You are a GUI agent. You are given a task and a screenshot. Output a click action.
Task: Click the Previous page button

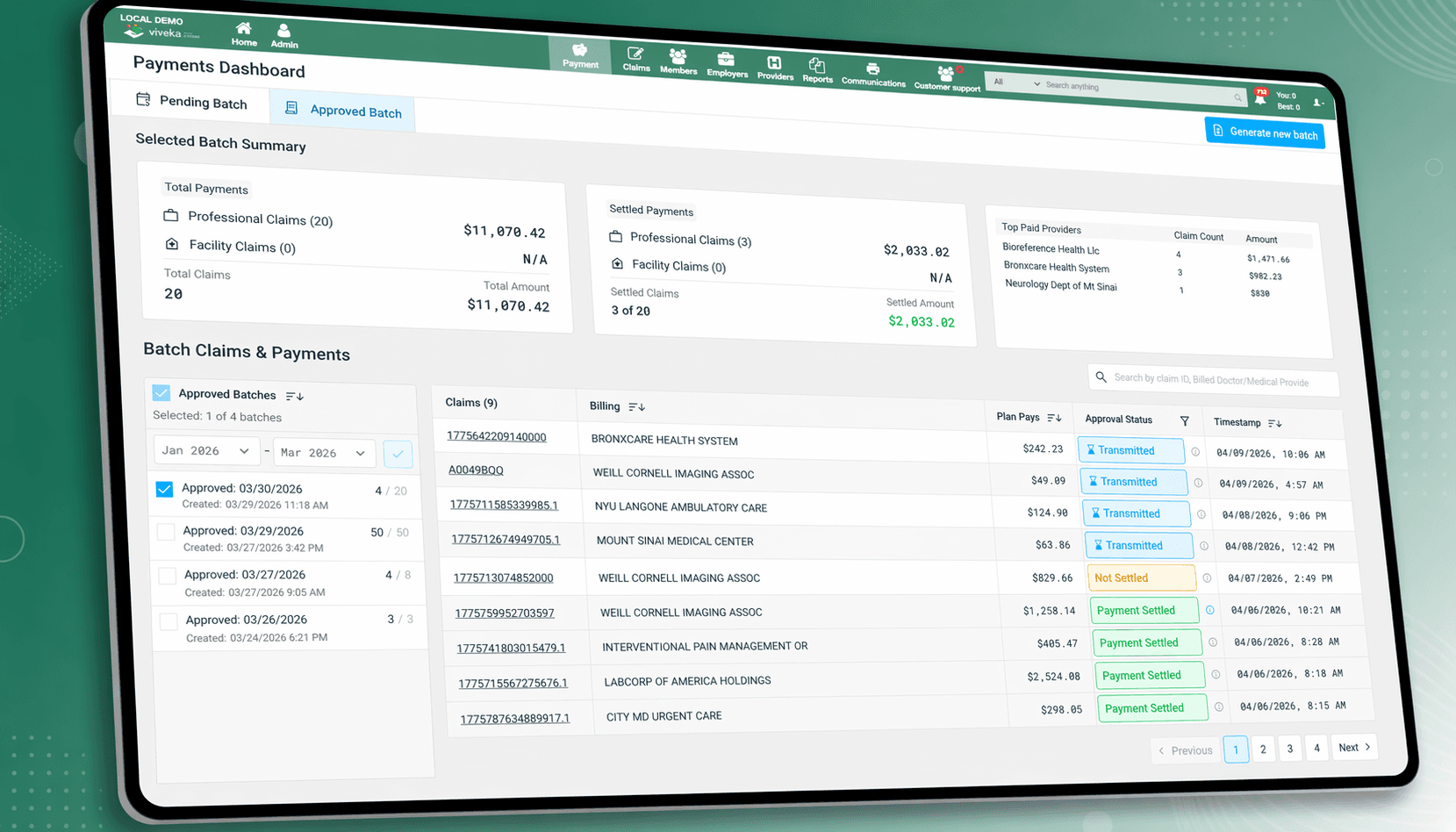(1185, 750)
